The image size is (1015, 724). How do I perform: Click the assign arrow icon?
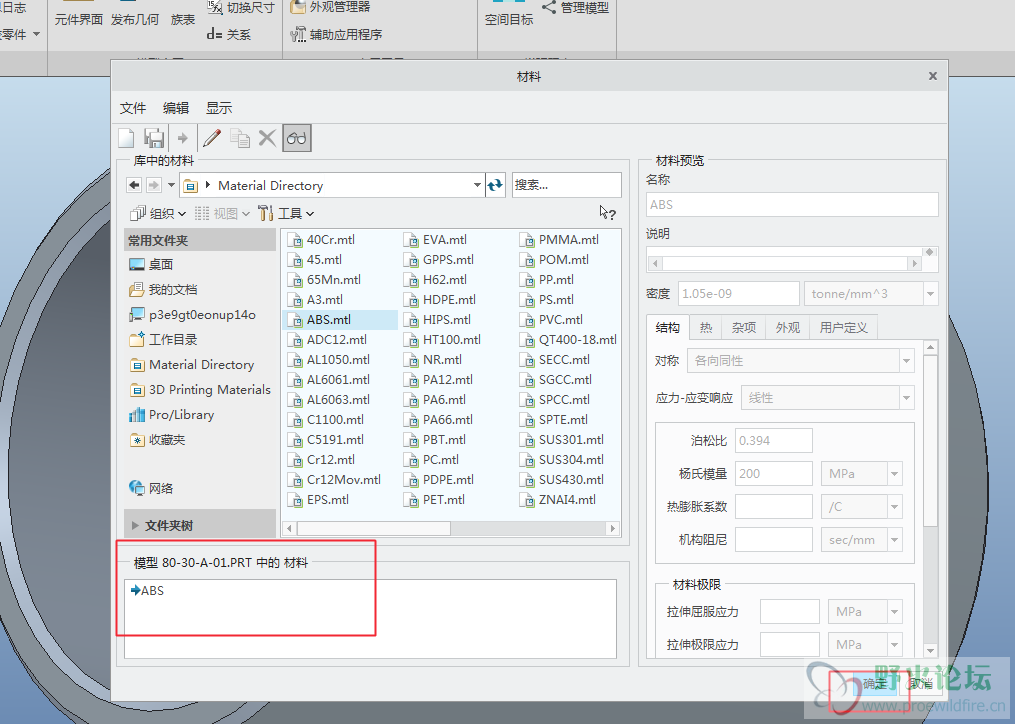tap(183, 138)
